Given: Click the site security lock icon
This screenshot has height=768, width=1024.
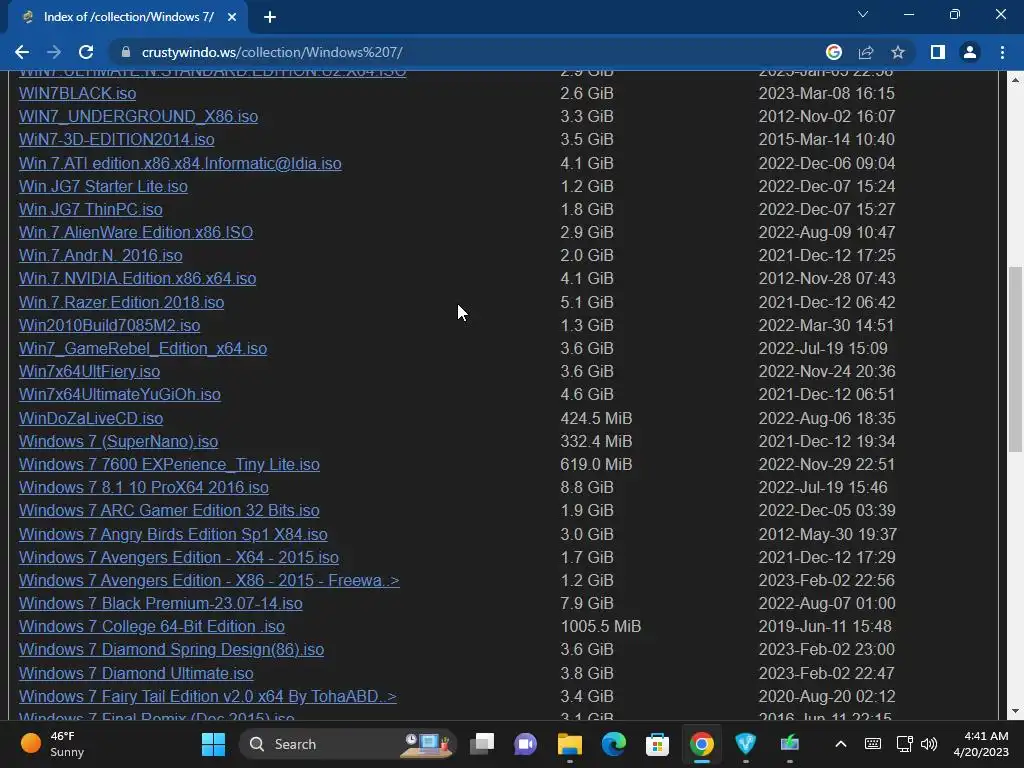Looking at the screenshot, I should (x=126, y=52).
